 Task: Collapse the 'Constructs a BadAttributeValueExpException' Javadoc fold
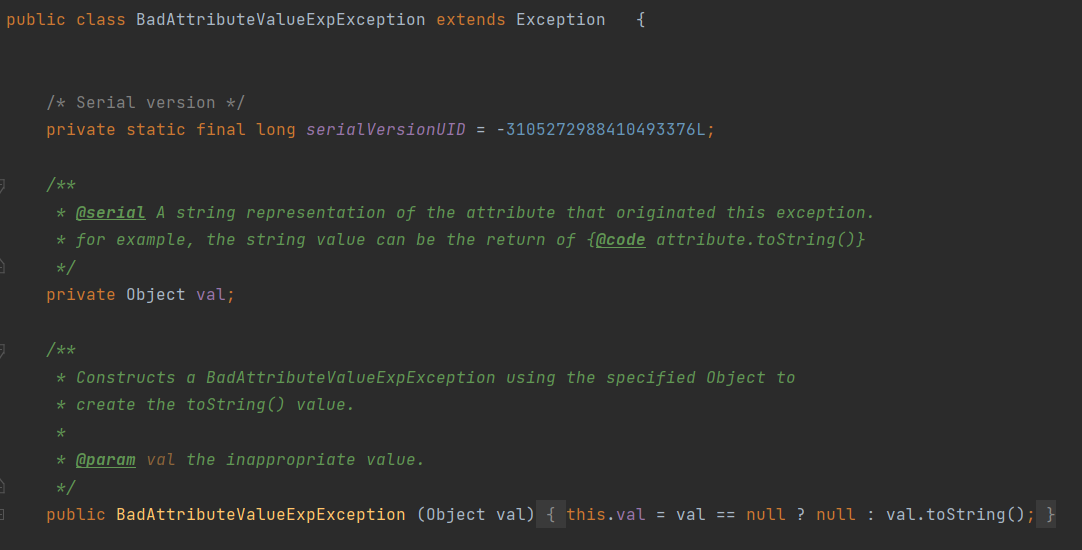[2, 350]
